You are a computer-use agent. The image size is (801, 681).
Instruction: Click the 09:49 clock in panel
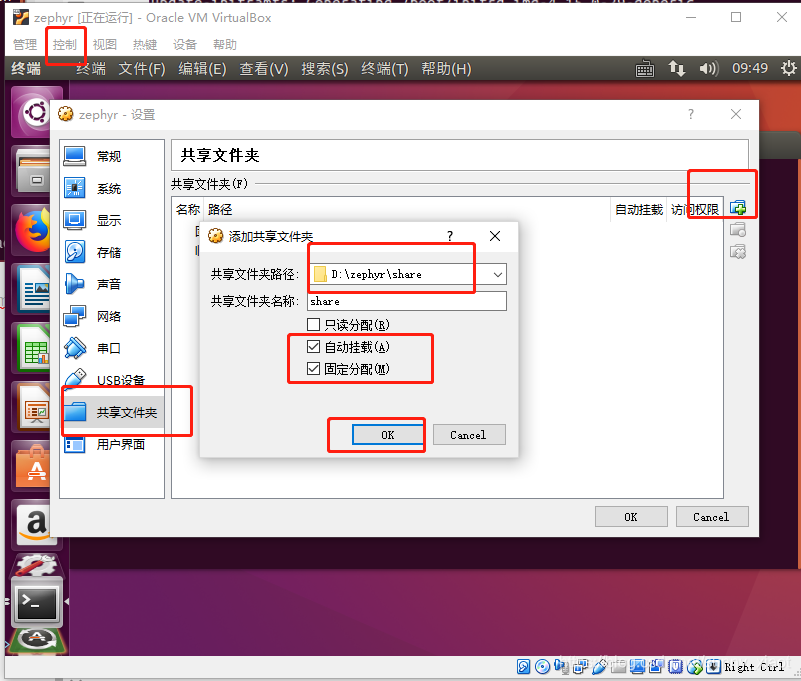click(750, 68)
